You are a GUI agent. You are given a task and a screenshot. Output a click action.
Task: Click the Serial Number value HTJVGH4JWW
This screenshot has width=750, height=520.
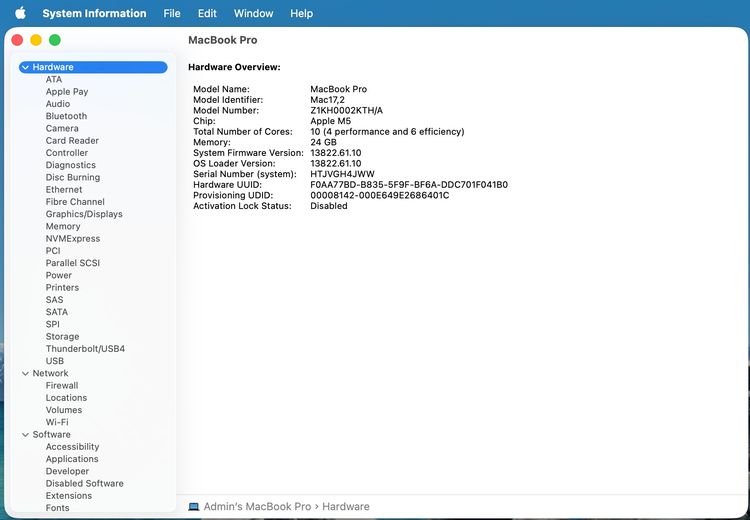click(x=344, y=174)
